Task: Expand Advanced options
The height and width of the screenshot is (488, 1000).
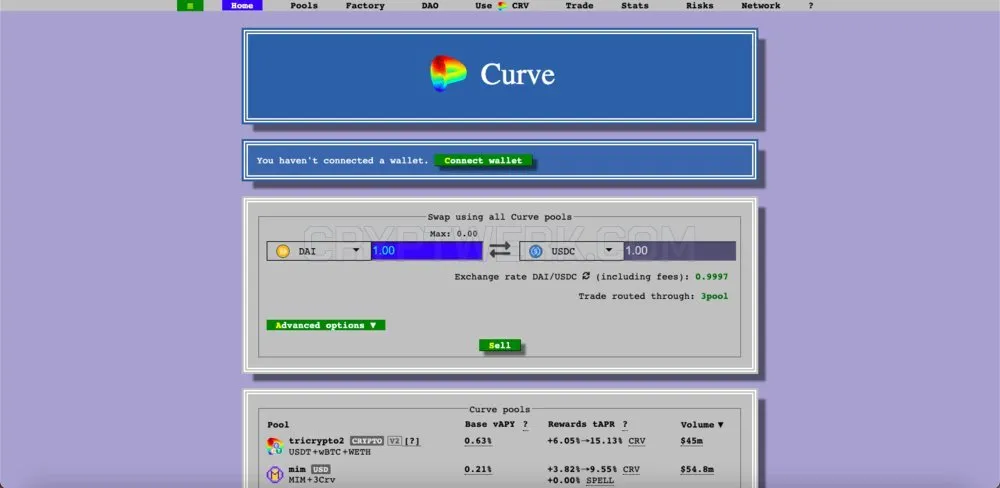Action: [326, 325]
